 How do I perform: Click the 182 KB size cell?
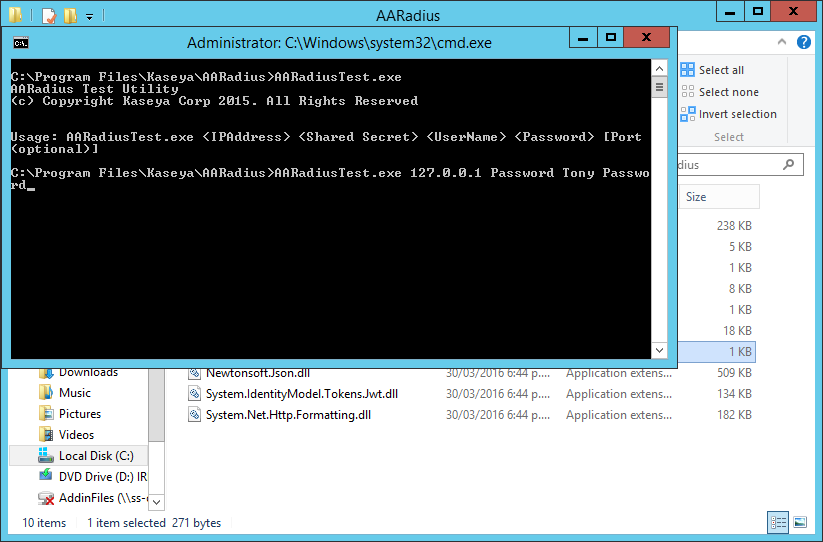[x=734, y=415]
